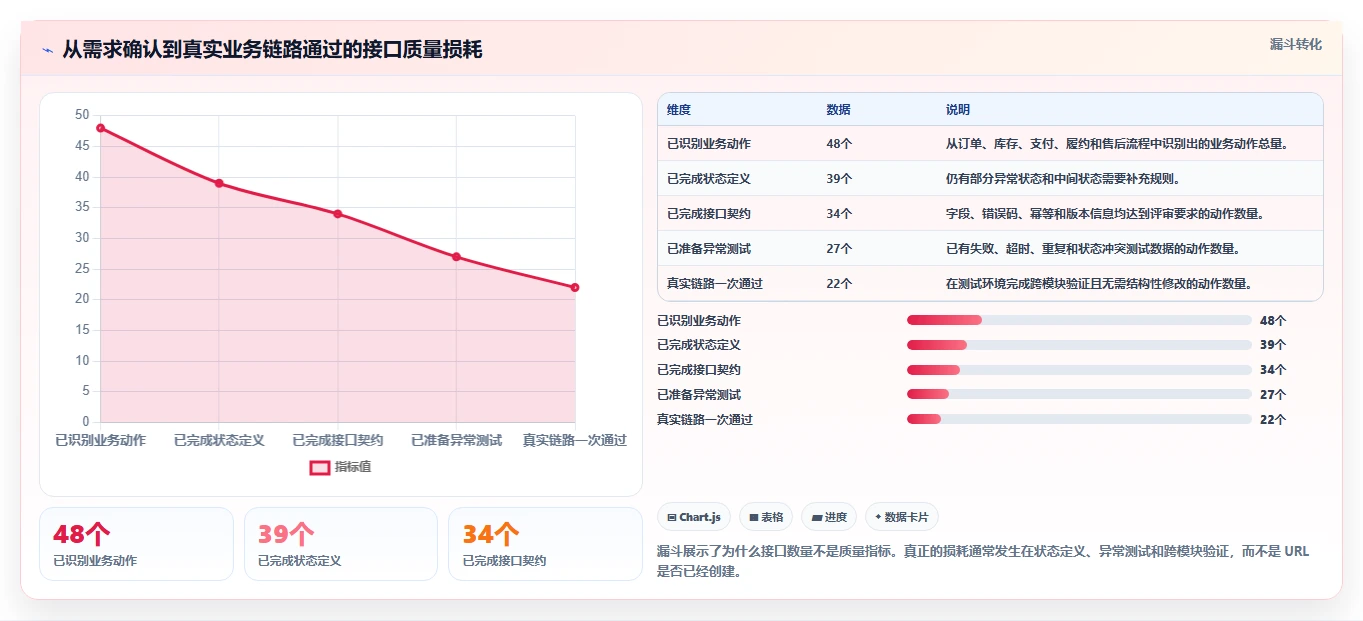1363x621 pixels.
Task: Click the chart data point for 已准备异常测试
Action: coord(456,257)
